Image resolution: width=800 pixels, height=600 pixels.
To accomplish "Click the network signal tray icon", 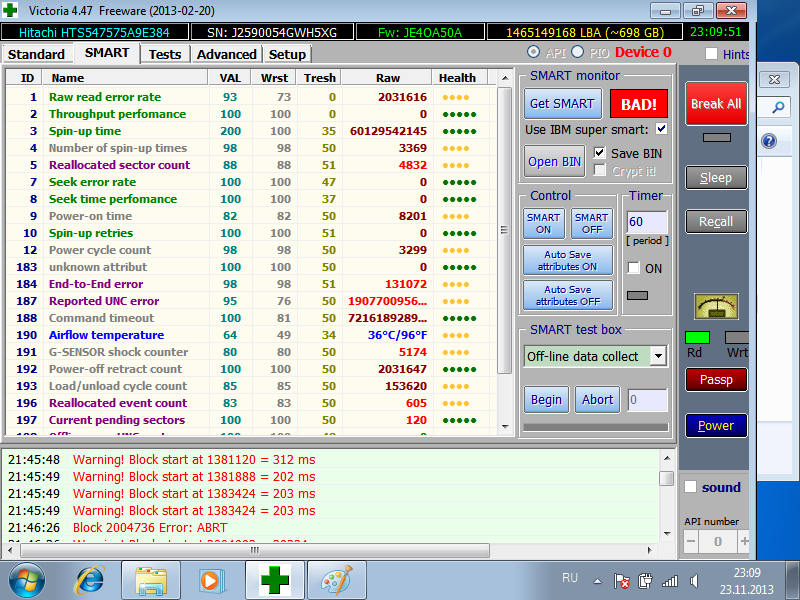I will (669, 581).
